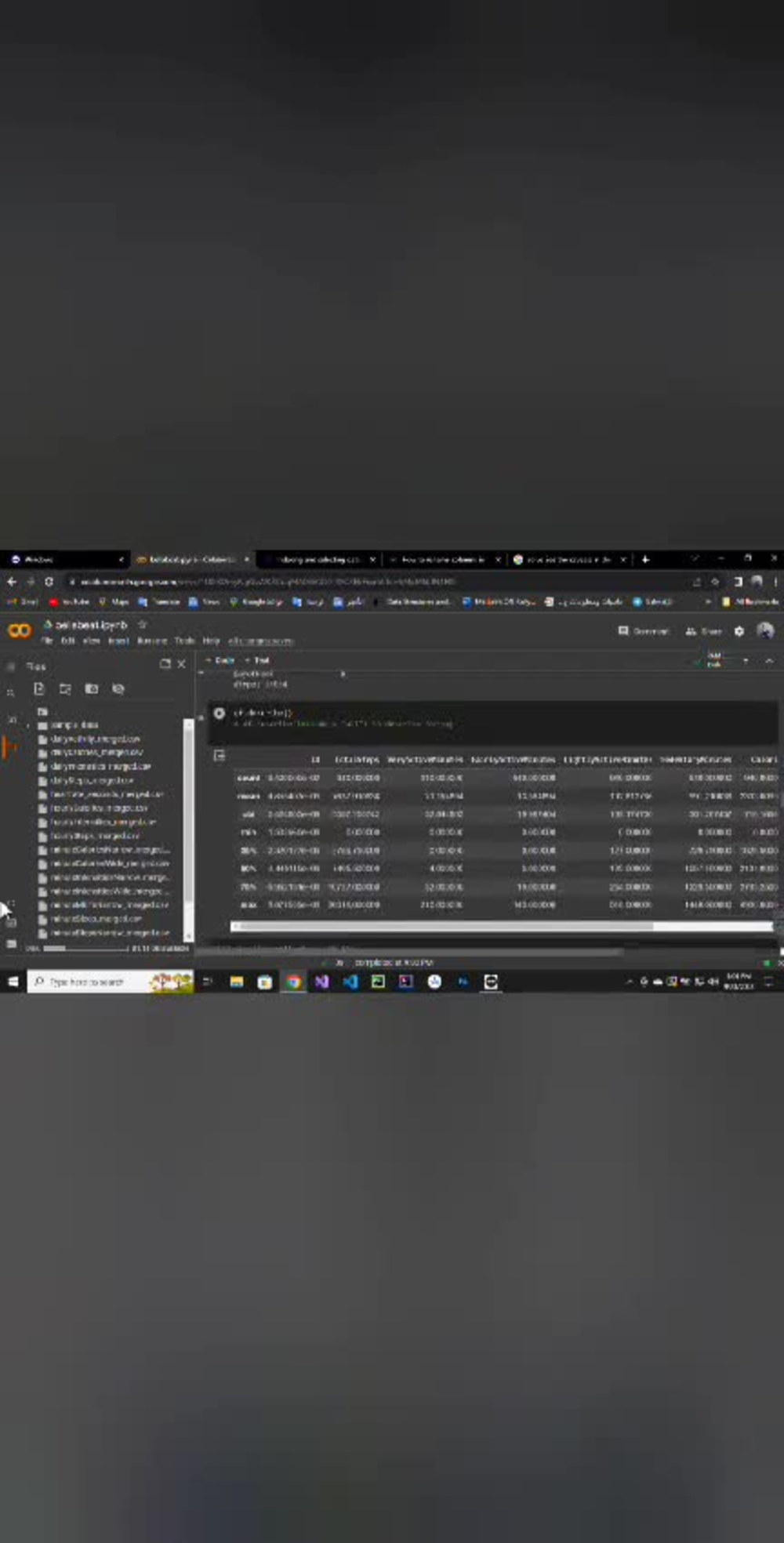
Task: Select the first csv under sample_data
Action: (x=95, y=739)
